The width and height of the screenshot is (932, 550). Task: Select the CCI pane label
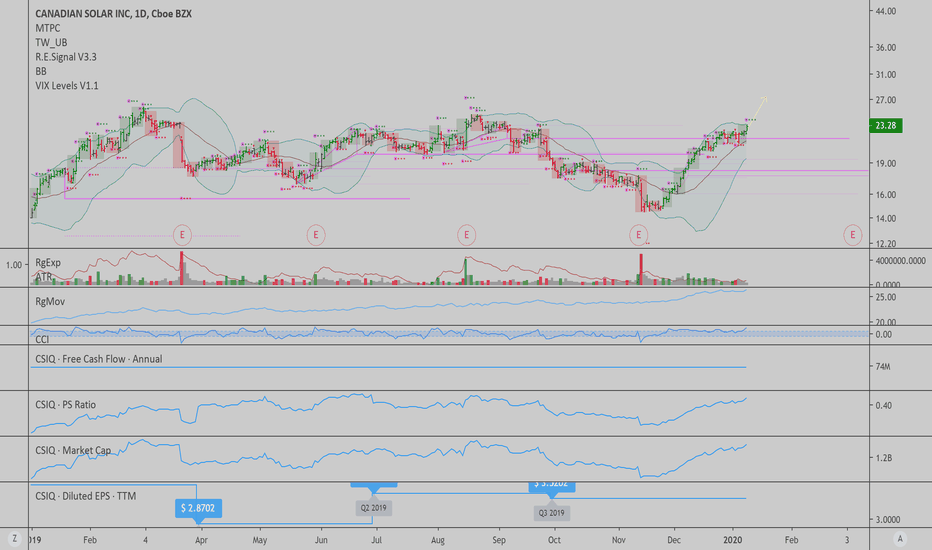click(42, 340)
